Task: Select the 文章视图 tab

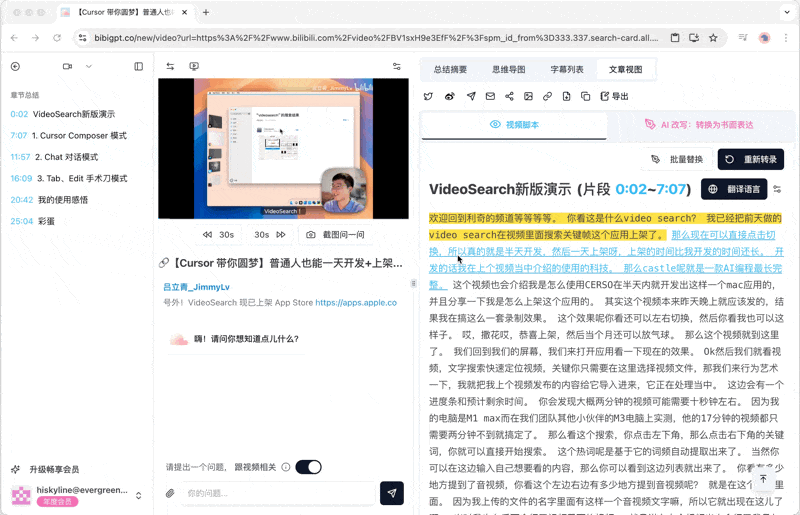Action: (626, 69)
